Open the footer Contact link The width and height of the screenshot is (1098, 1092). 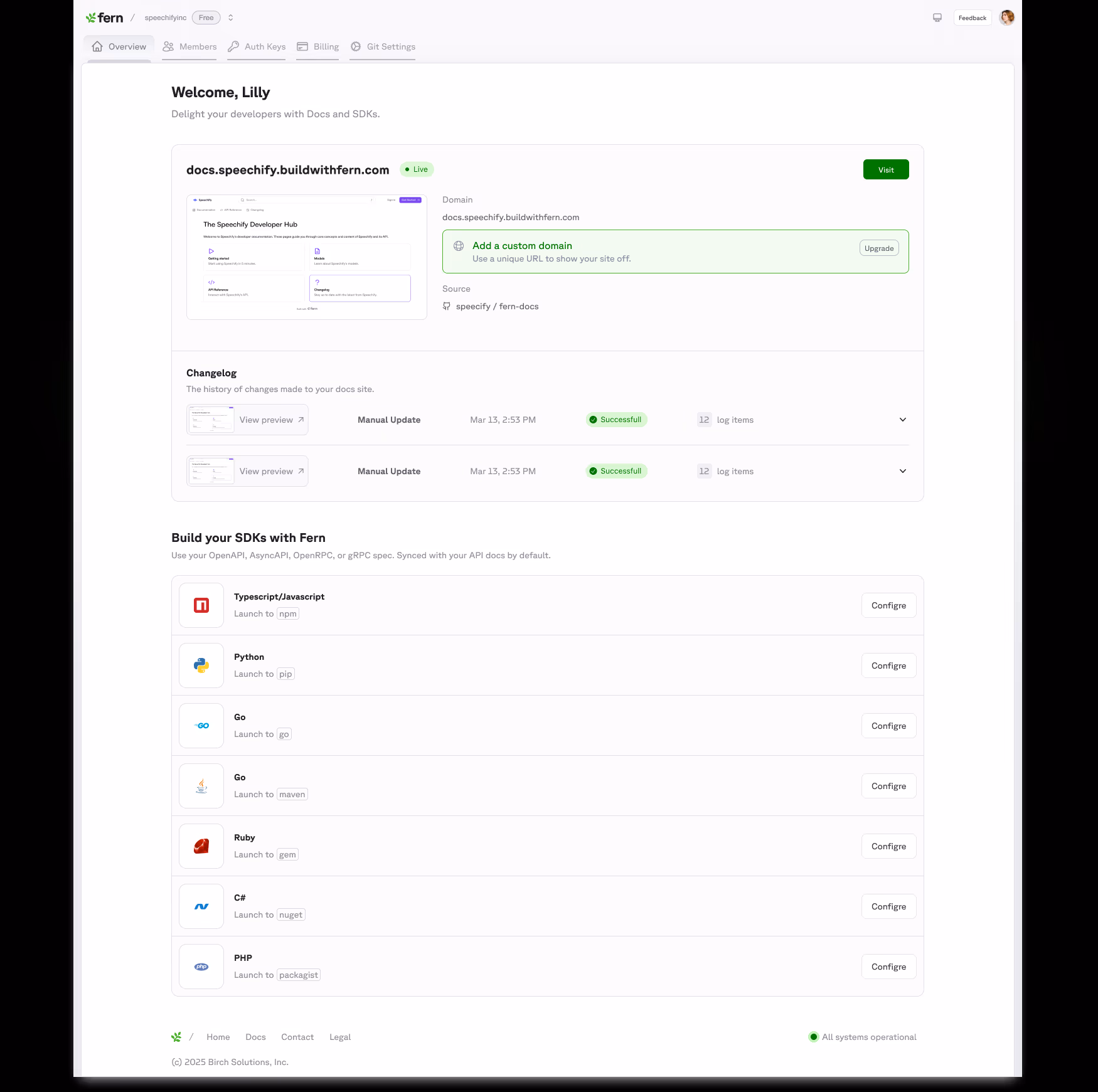pyautogui.click(x=297, y=1037)
